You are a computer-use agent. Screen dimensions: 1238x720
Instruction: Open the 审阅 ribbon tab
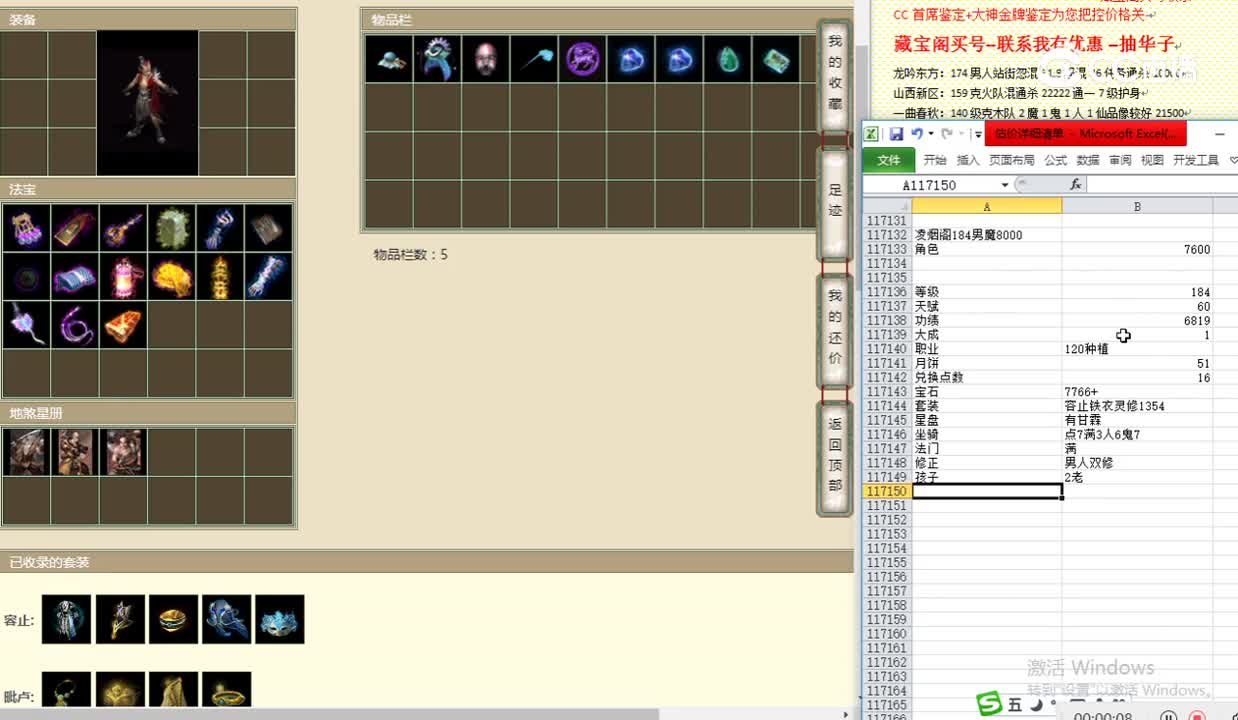(1120, 160)
